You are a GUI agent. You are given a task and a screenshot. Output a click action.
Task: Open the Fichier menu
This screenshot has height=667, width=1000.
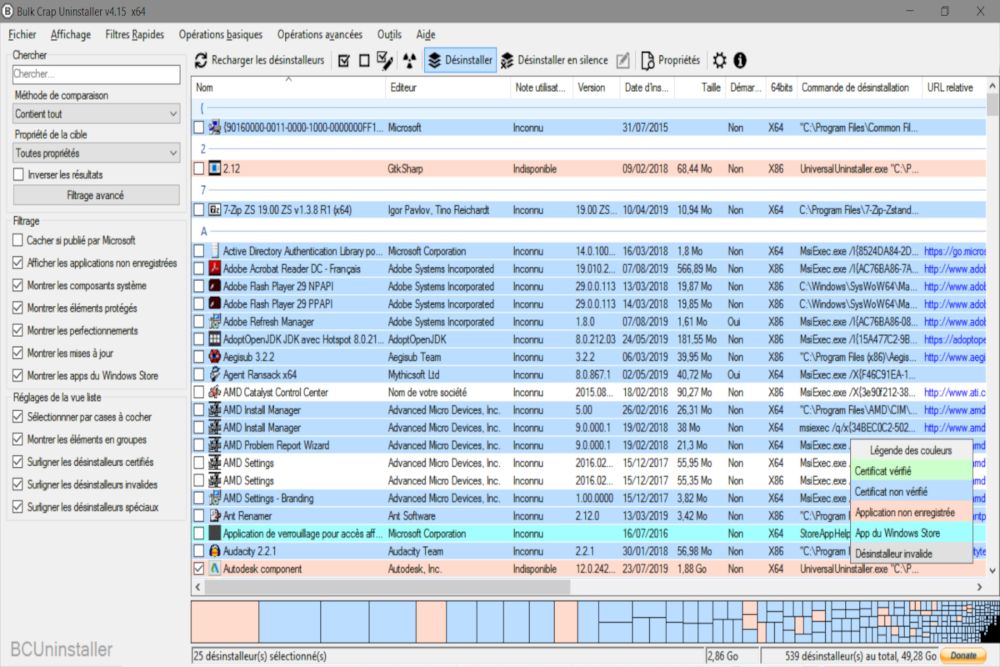[22, 34]
